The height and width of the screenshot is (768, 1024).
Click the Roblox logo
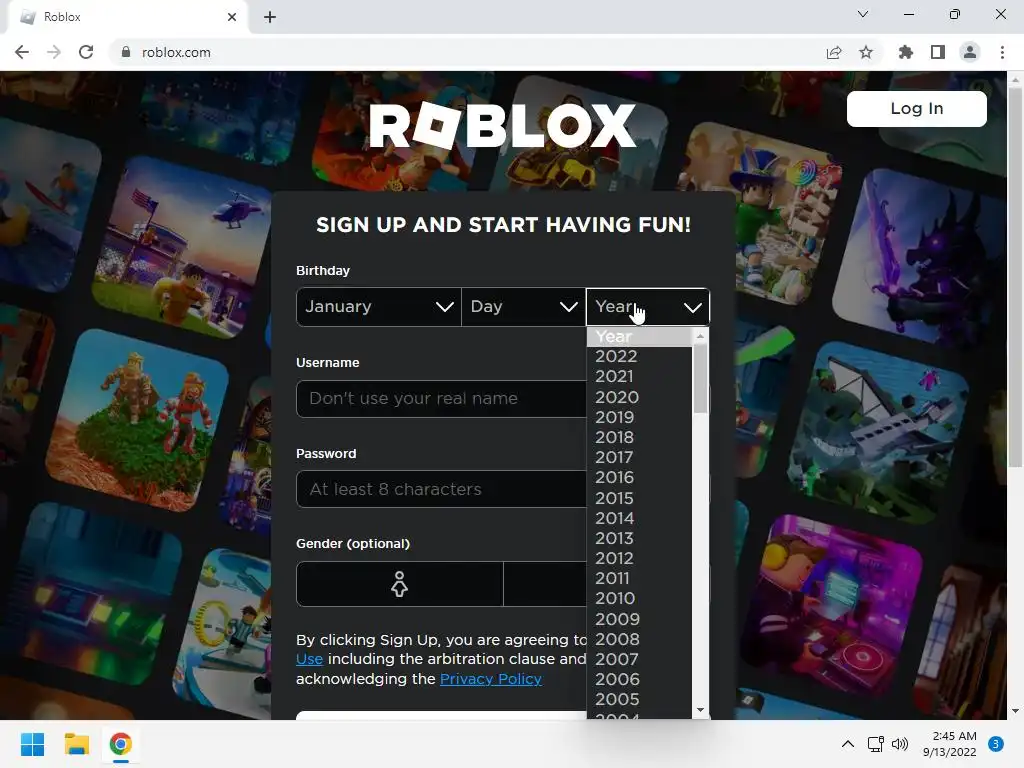click(x=502, y=125)
